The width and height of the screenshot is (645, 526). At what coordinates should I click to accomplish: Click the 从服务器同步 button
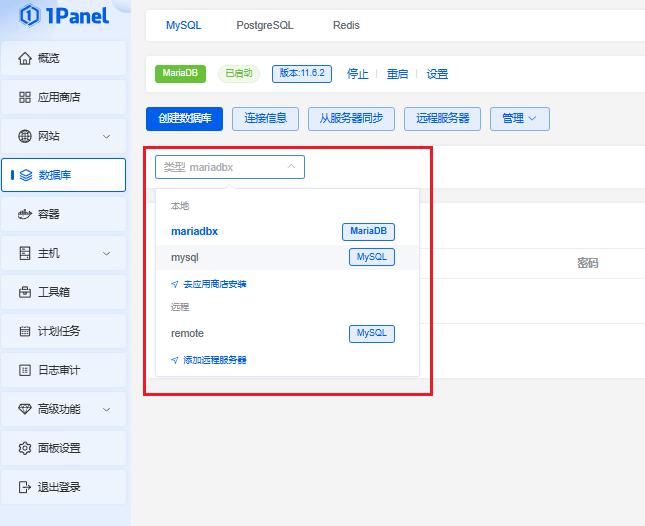[351, 119]
